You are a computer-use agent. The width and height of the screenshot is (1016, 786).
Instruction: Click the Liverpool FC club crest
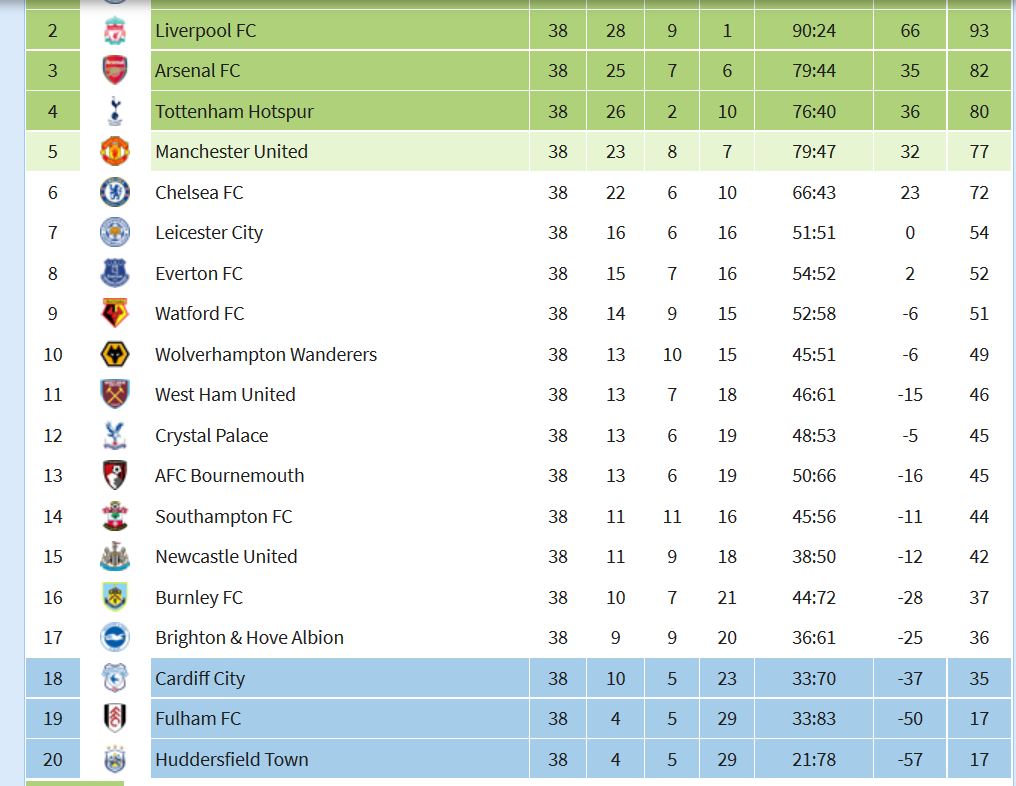coord(115,30)
